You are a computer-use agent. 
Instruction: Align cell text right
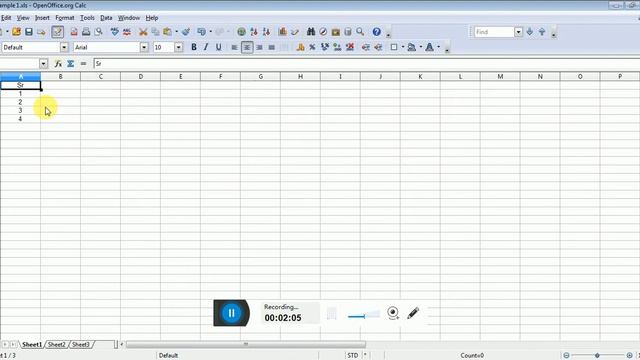[x=259, y=47]
